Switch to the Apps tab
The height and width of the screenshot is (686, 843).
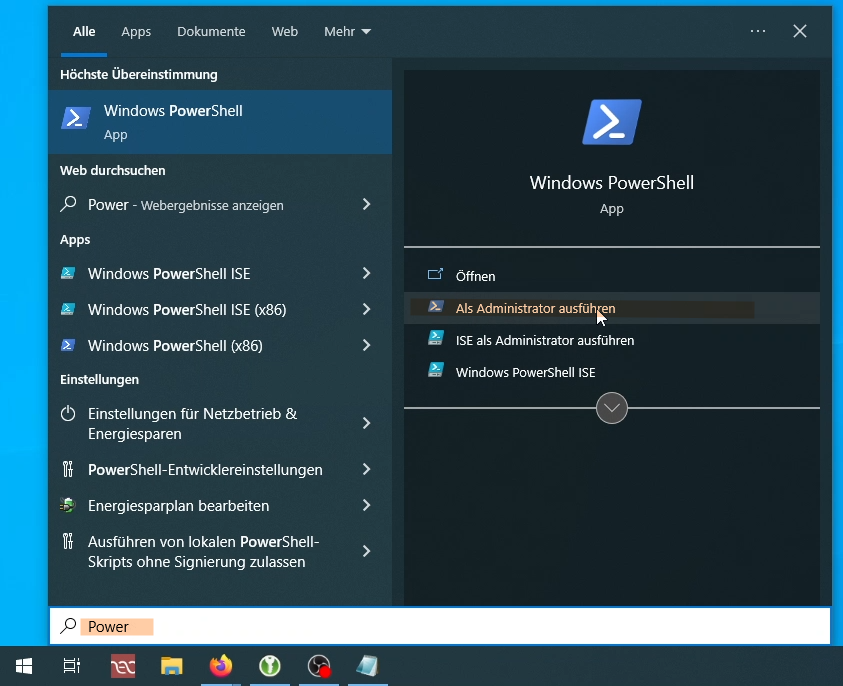pyautogui.click(x=136, y=31)
